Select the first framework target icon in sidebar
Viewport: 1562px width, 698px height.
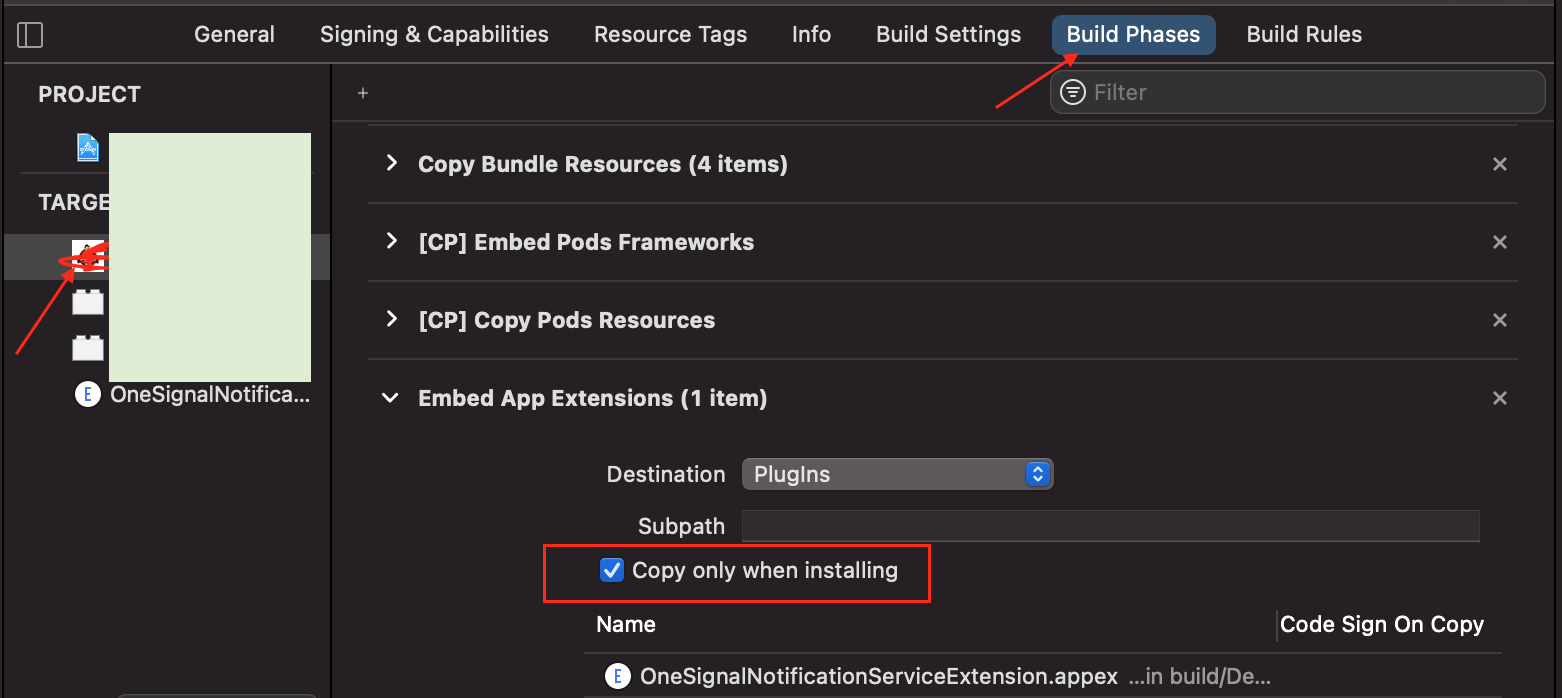click(x=87, y=303)
